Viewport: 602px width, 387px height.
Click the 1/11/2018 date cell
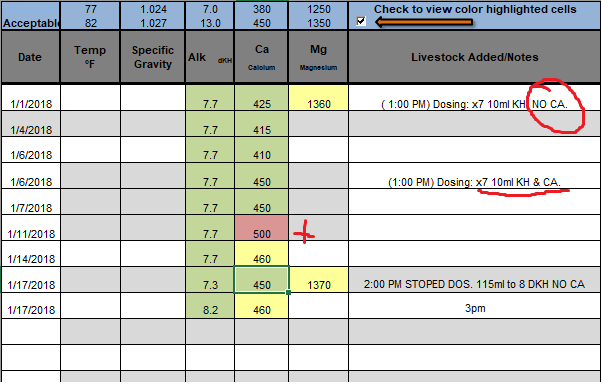31,228
